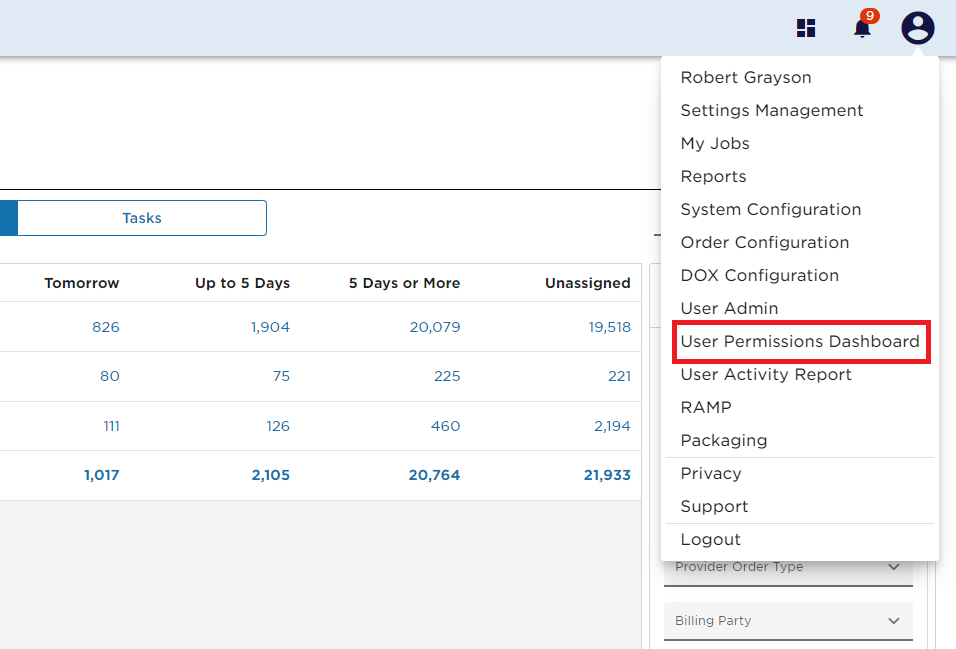
Task: Click the Unassigned column header
Action: pyautogui.click(x=588, y=283)
